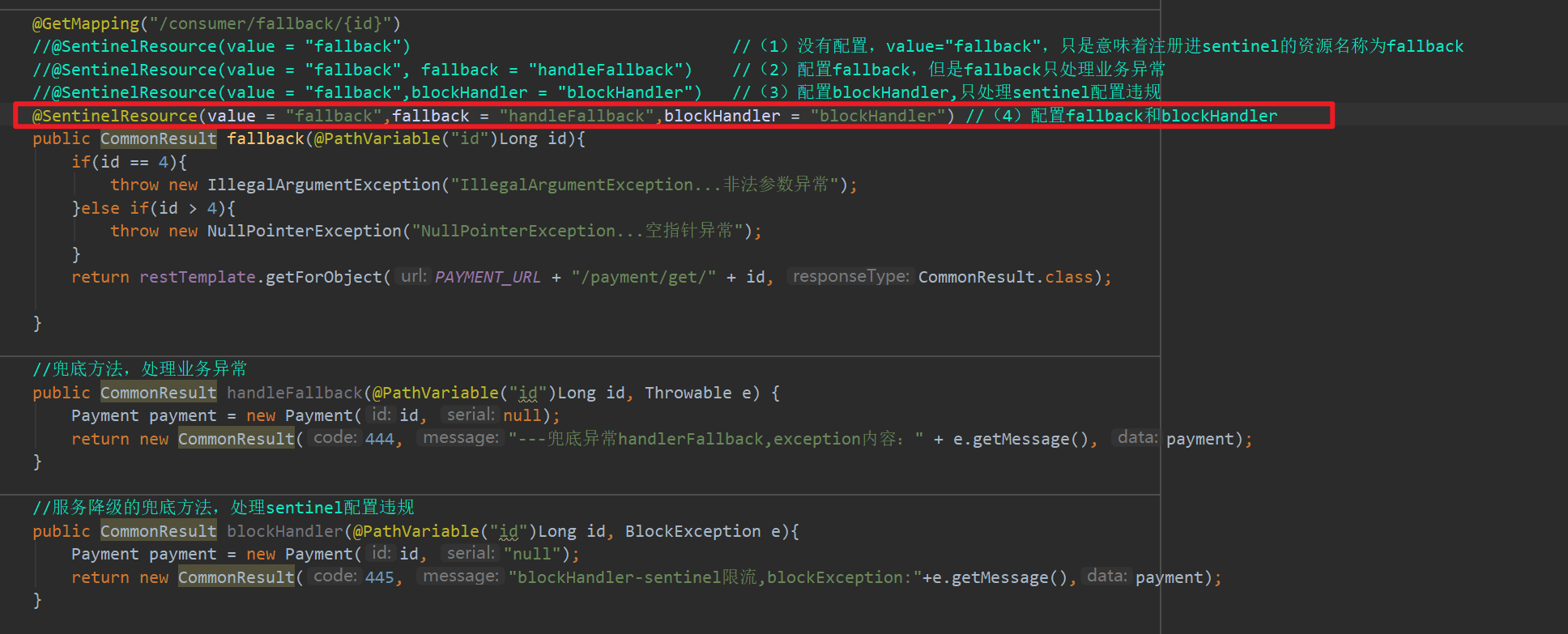Click the code value 444
1568x634 pixels.
(x=379, y=439)
